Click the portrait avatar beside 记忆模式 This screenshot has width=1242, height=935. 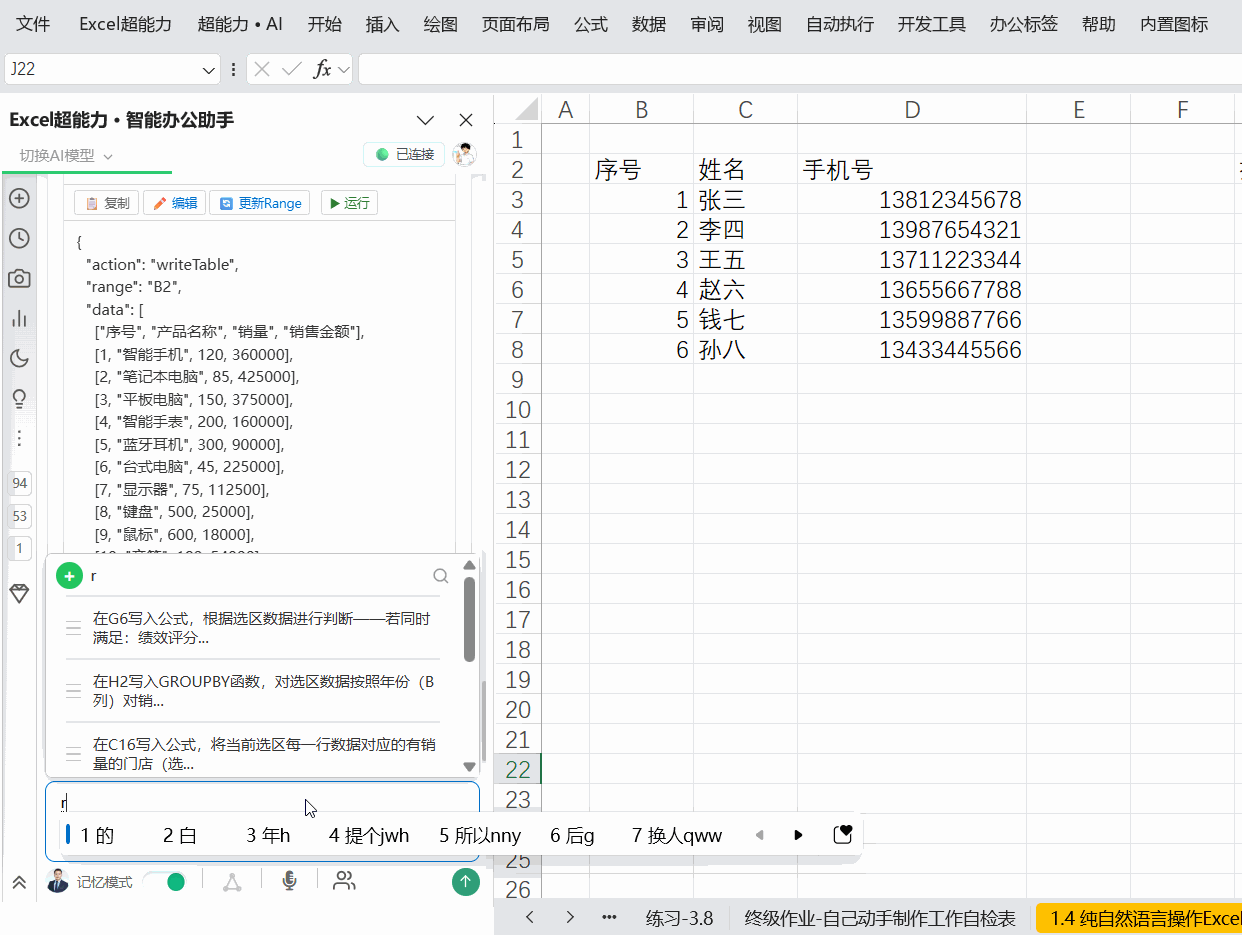click(x=58, y=881)
